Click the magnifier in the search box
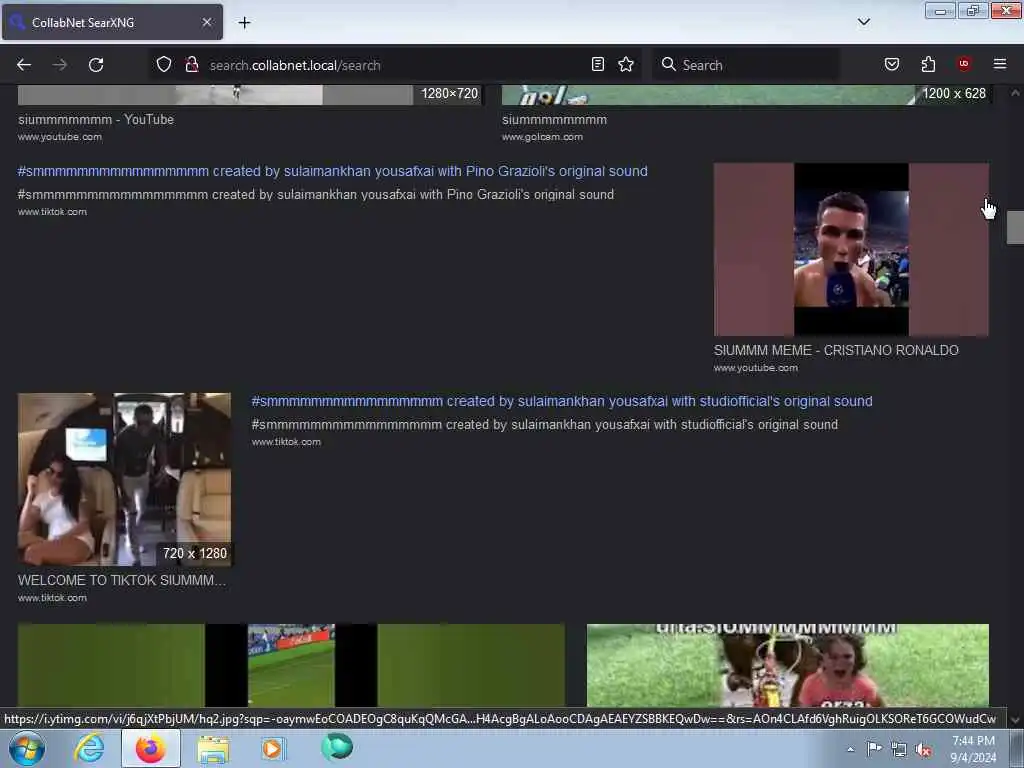The image size is (1024, 768). click(x=668, y=64)
